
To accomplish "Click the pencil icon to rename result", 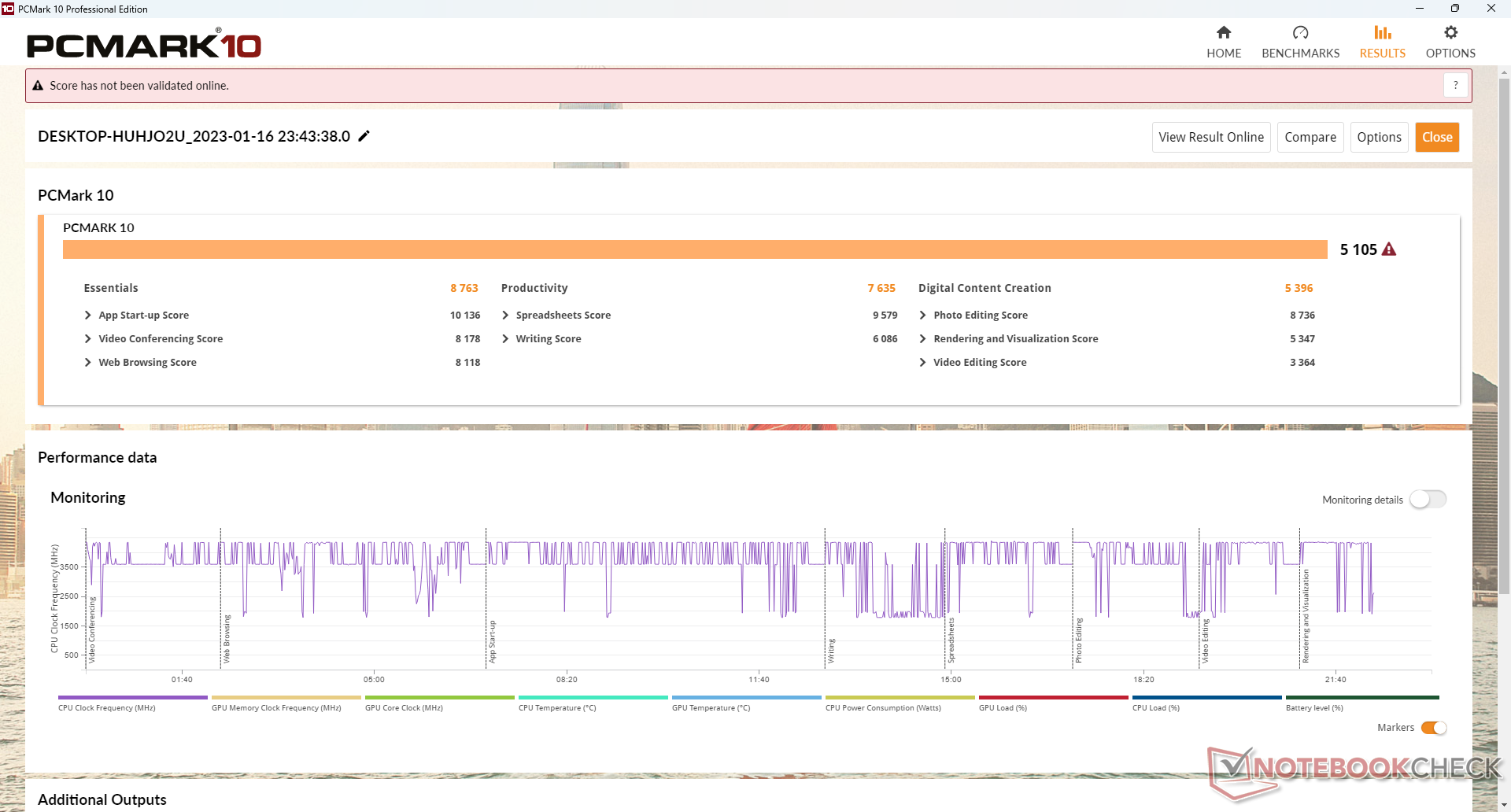I will [x=364, y=136].
